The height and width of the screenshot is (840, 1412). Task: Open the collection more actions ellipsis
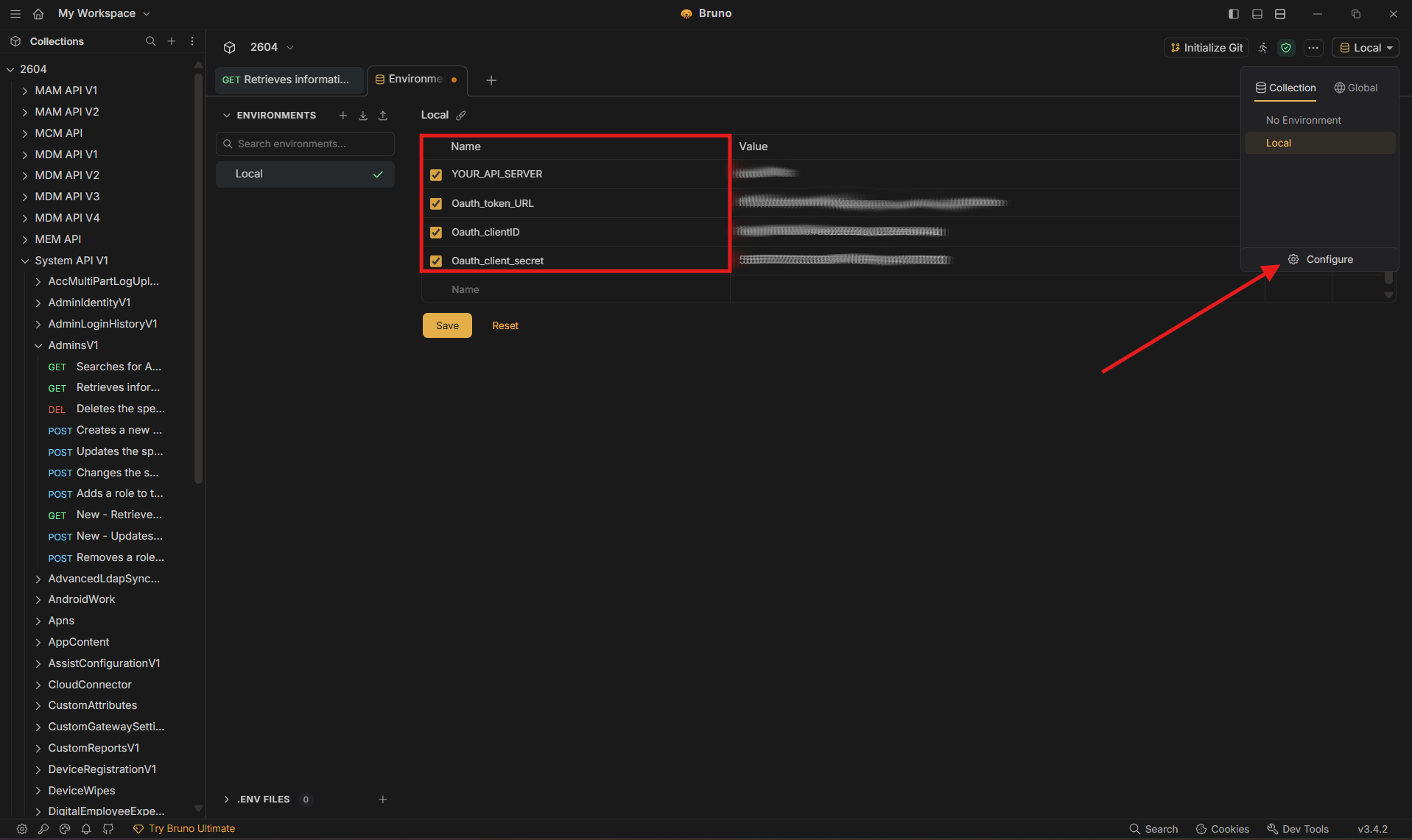click(x=1313, y=47)
